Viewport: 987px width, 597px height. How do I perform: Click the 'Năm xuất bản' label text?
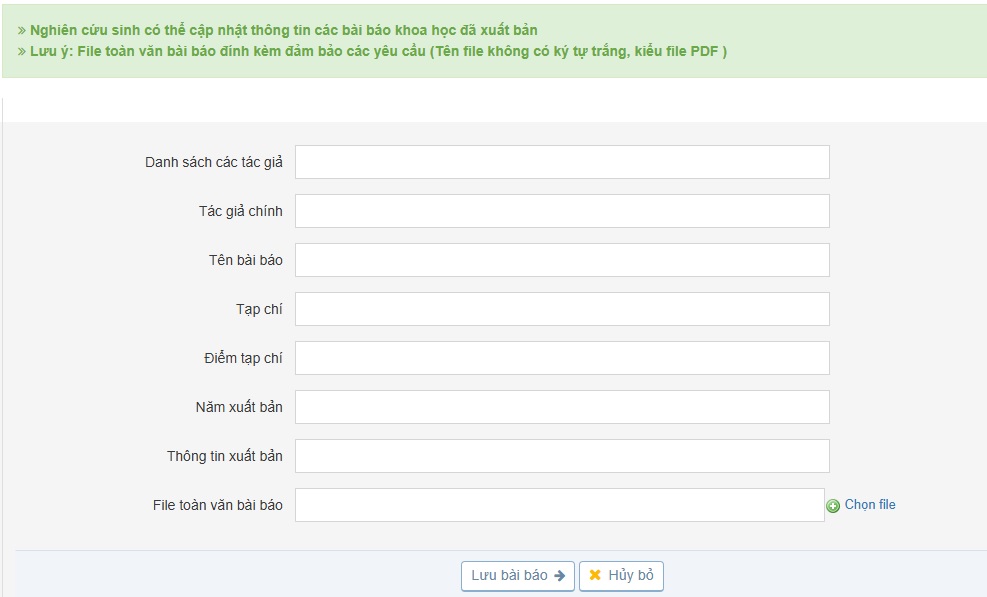pyautogui.click(x=239, y=407)
